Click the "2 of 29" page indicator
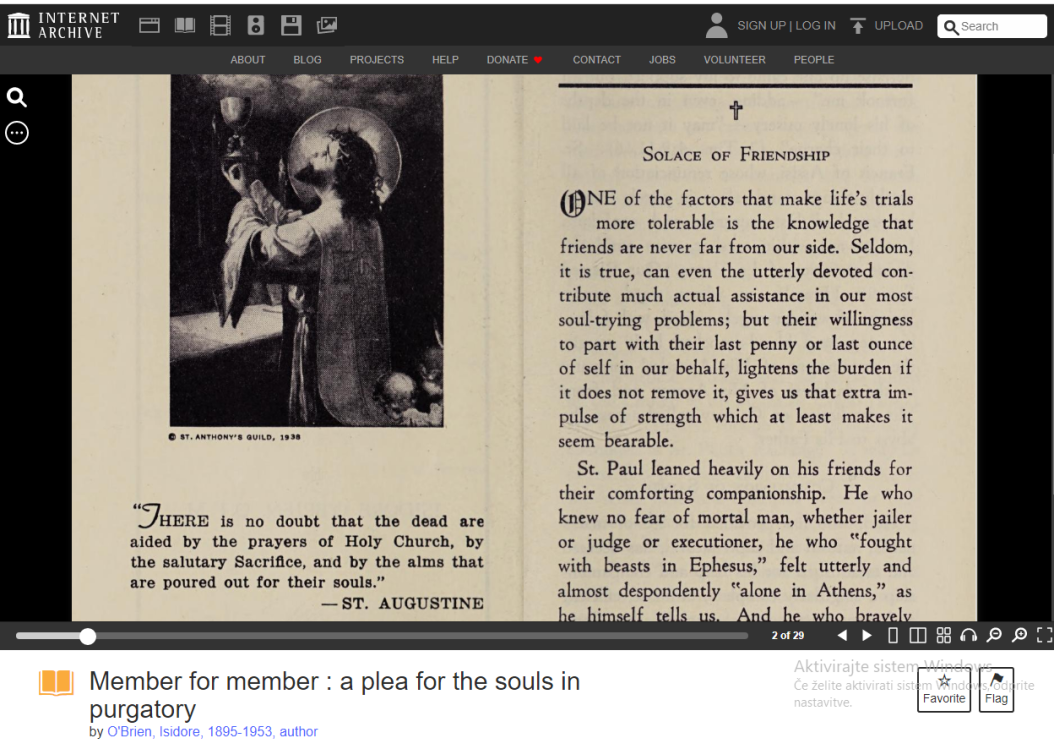The height and width of the screenshot is (749, 1054). [x=787, y=635]
